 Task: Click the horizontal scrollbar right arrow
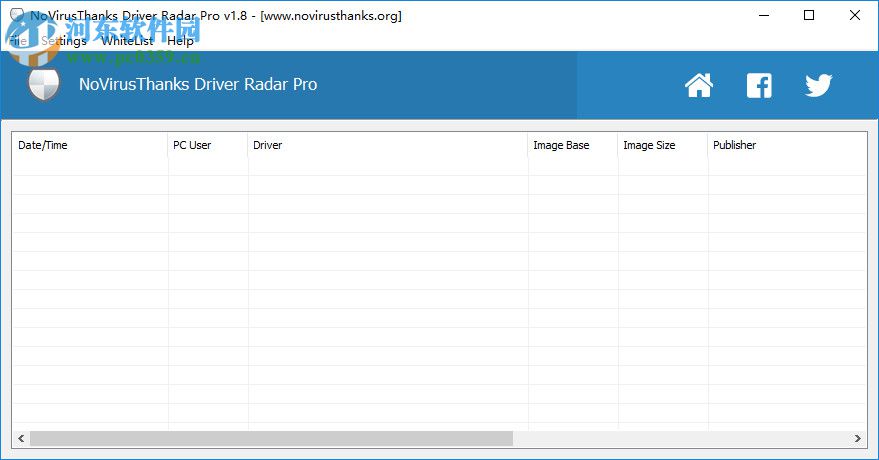click(858, 439)
